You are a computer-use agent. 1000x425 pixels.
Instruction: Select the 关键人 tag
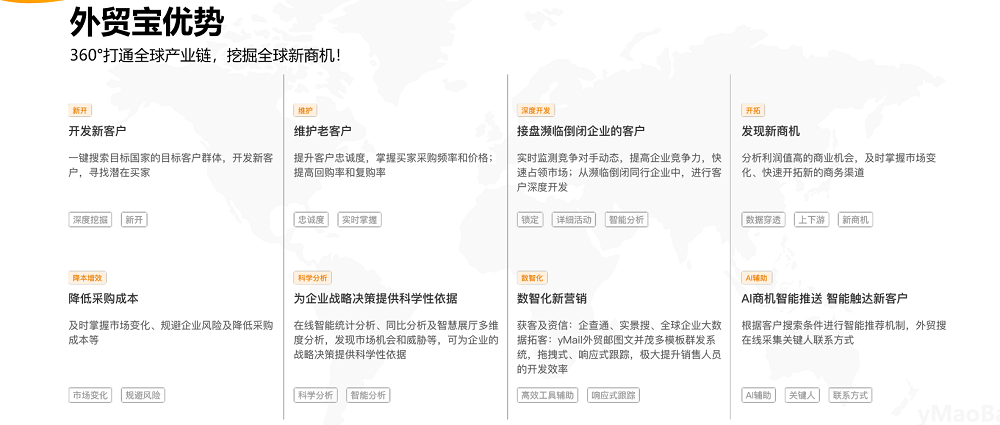click(x=802, y=395)
